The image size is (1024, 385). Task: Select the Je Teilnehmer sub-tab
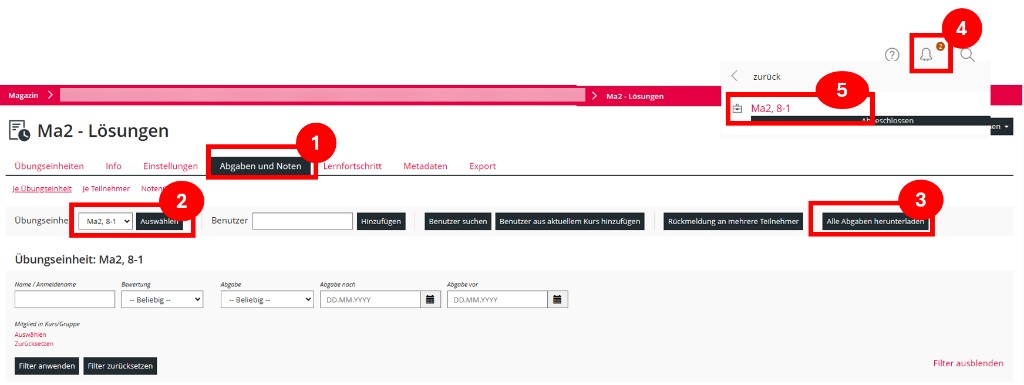106,189
